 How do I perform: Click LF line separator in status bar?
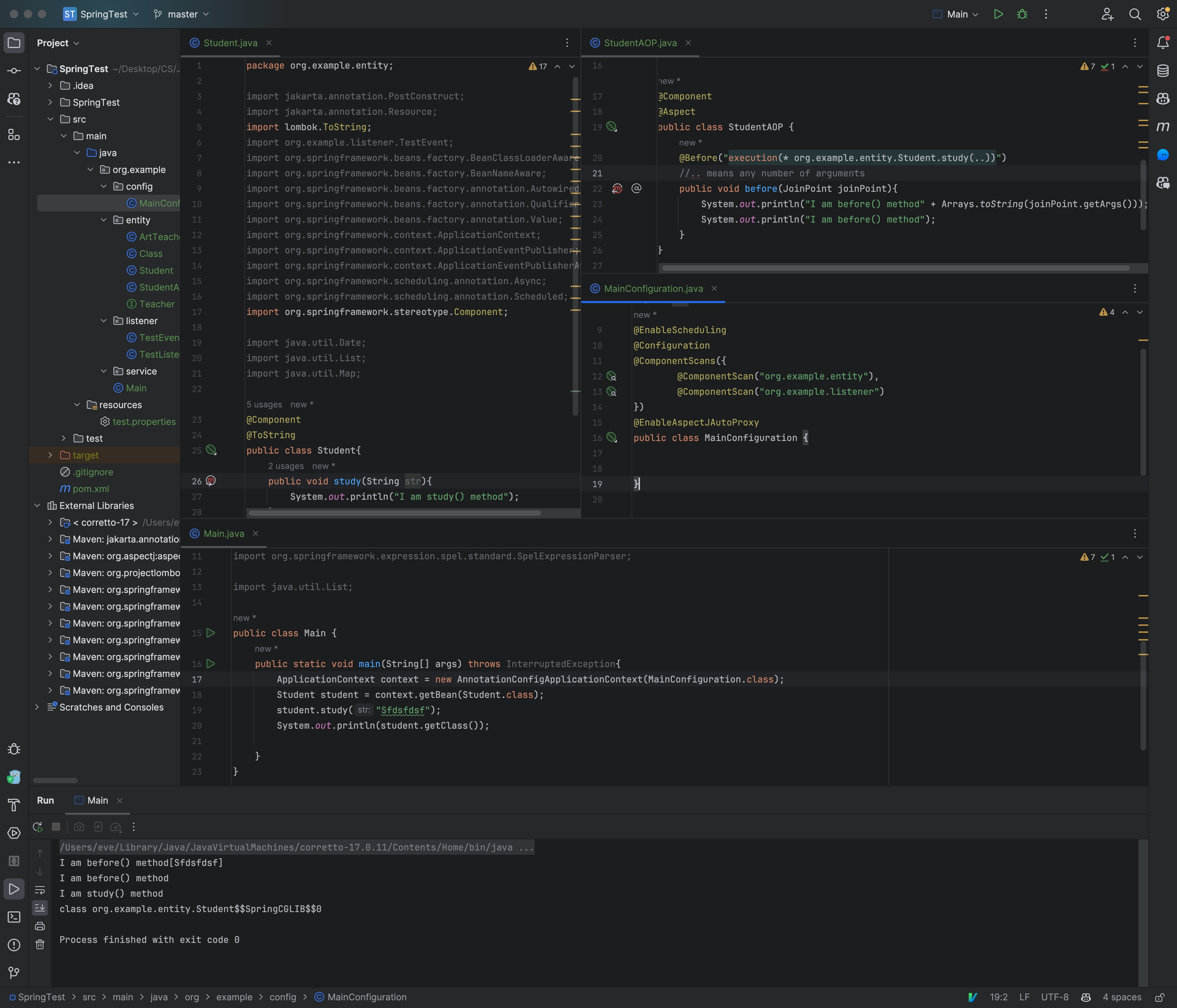[x=1024, y=997]
